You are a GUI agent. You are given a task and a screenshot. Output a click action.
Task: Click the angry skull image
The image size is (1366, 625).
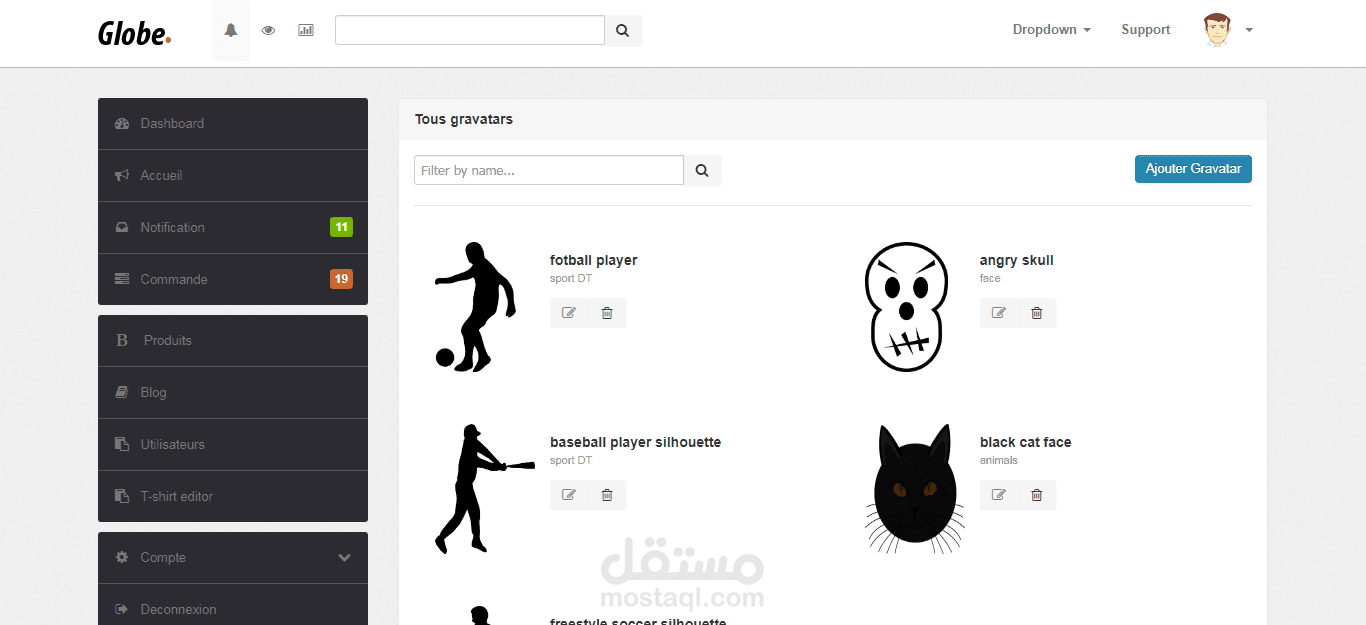906,307
